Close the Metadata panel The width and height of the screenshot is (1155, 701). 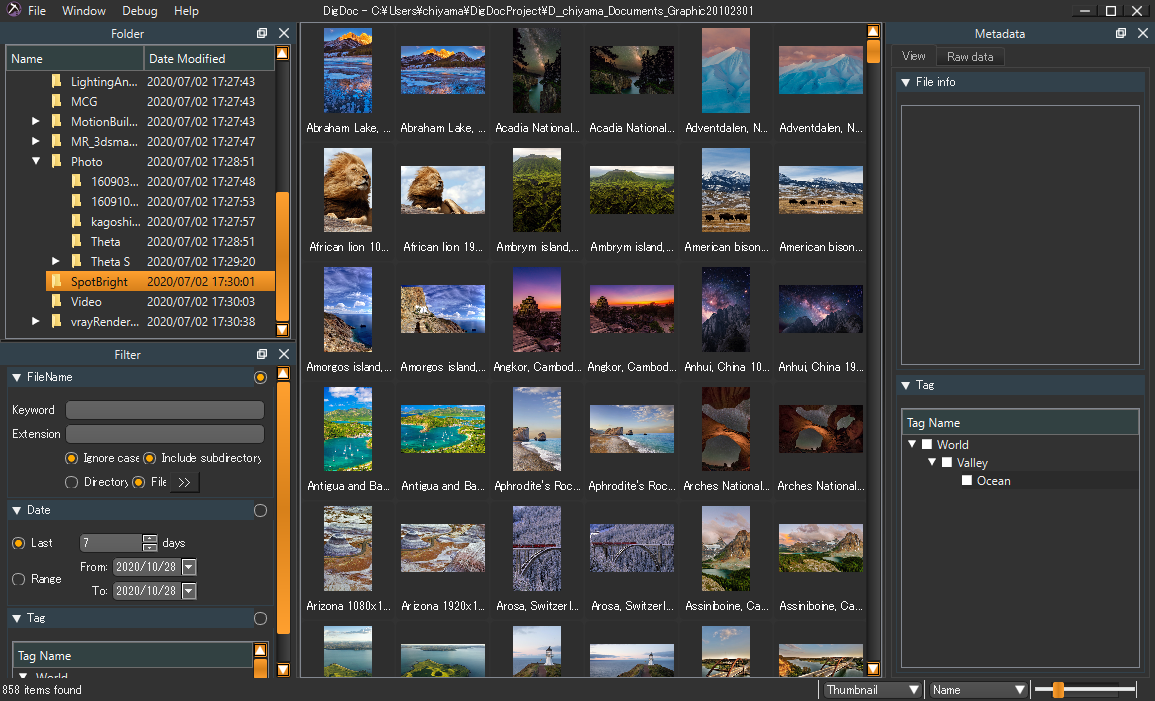[1142, 33]
